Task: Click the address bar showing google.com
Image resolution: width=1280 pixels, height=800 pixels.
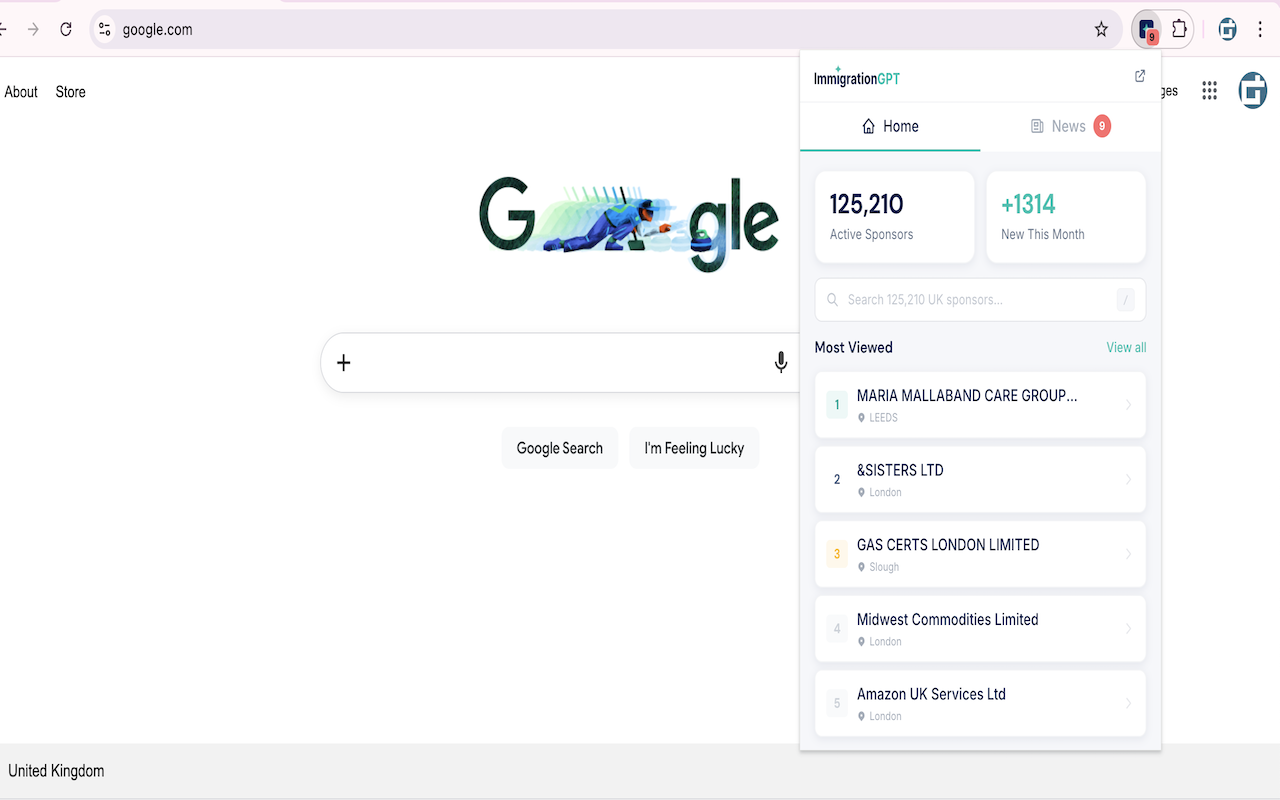Action: pos(605,29)
